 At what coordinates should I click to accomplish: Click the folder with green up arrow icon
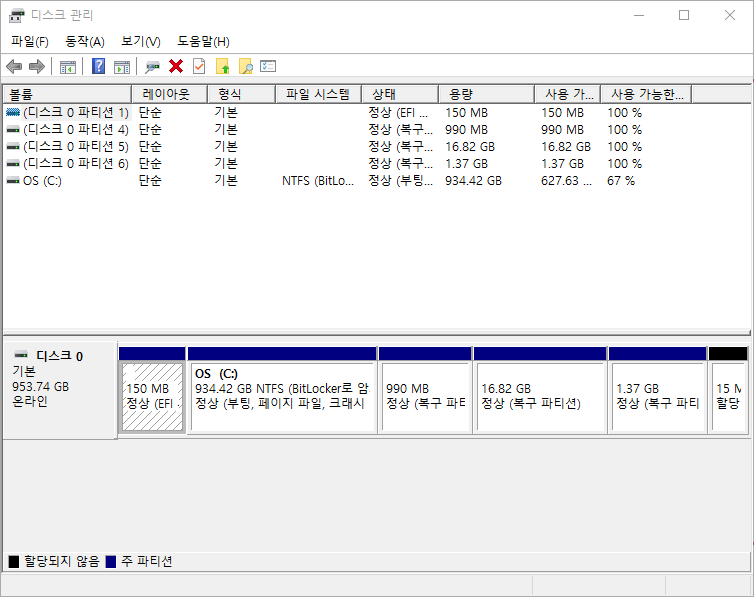pyautogui.click(x=223, y=66)
